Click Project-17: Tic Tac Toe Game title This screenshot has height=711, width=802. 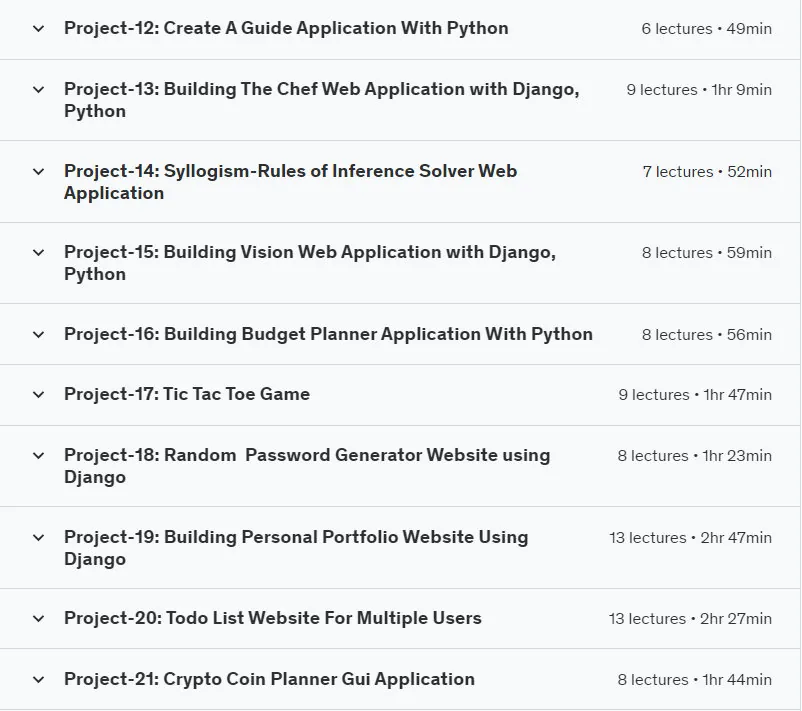pos(187,394)
